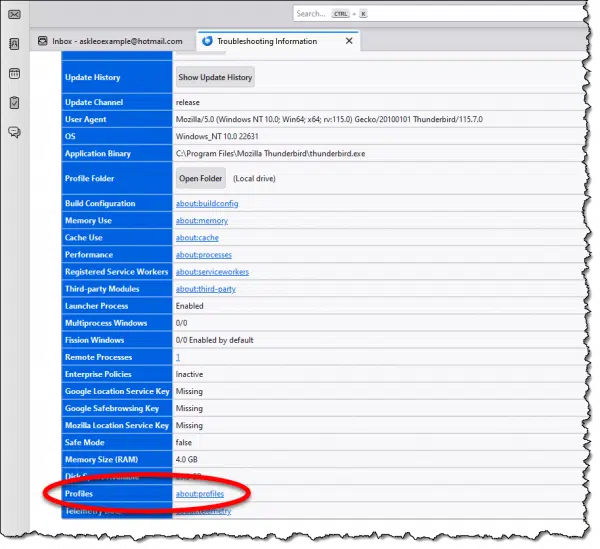The width and height of the screenshot is (600, 549).
Task: Click Registered Service Workers row header
Action: [117, 272]
